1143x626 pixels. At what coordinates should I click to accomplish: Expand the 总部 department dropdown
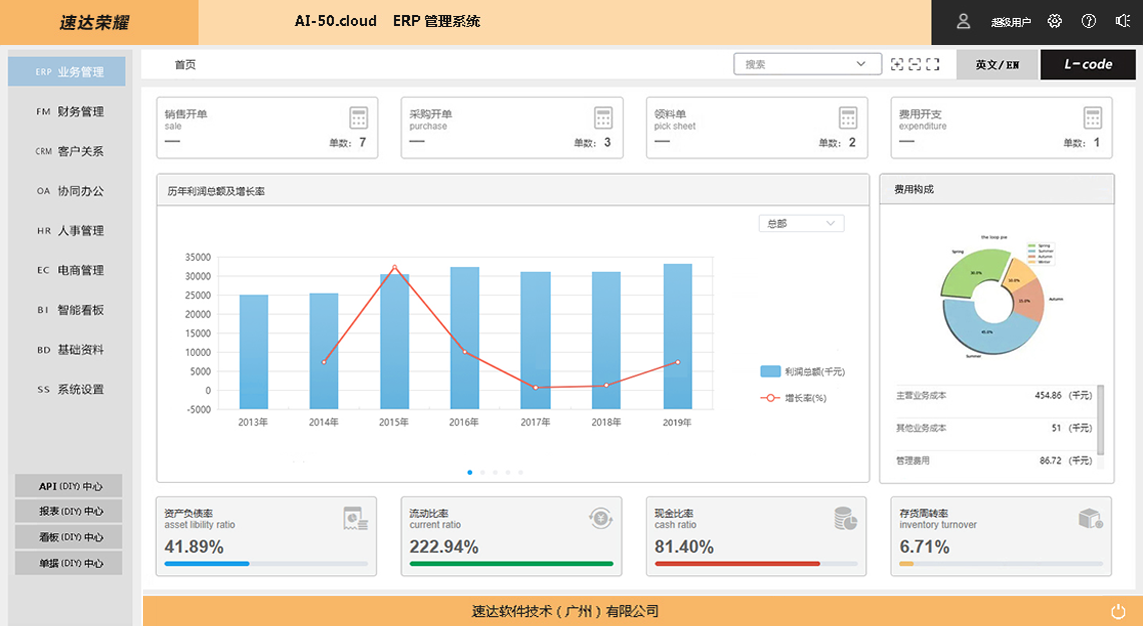pos(801,224)
